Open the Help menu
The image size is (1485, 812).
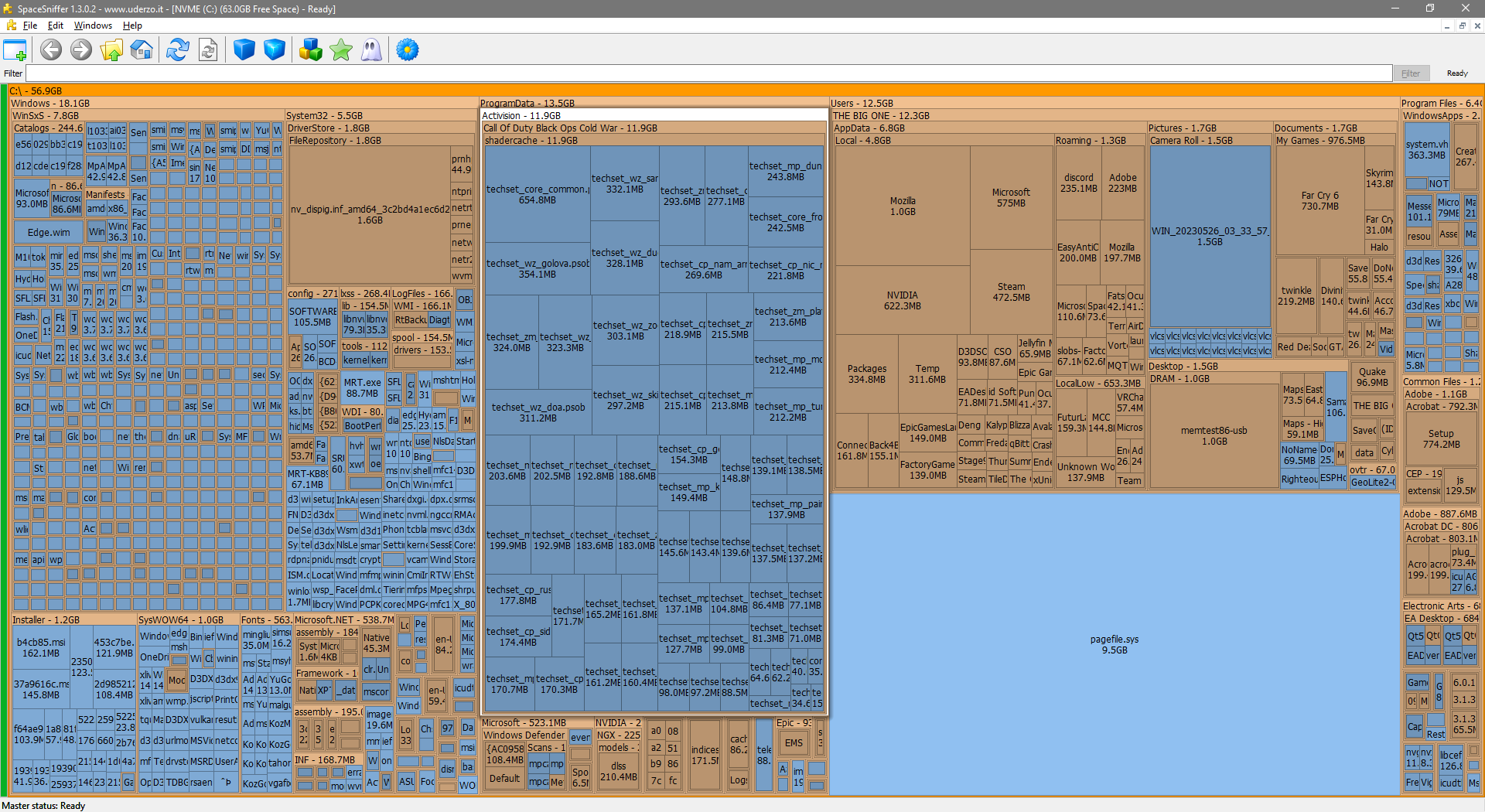[x=132, y=26]
